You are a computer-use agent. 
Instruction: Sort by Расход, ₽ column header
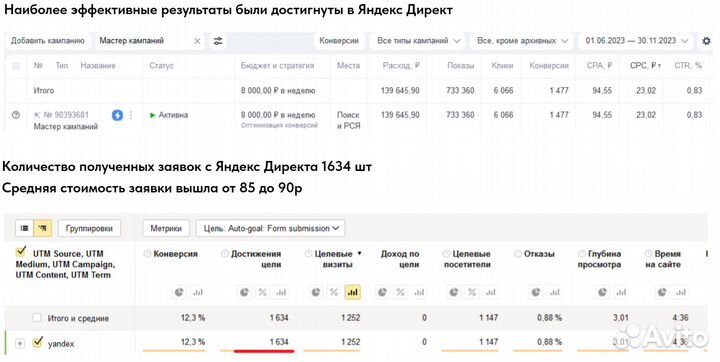click(x=401, y=66)
